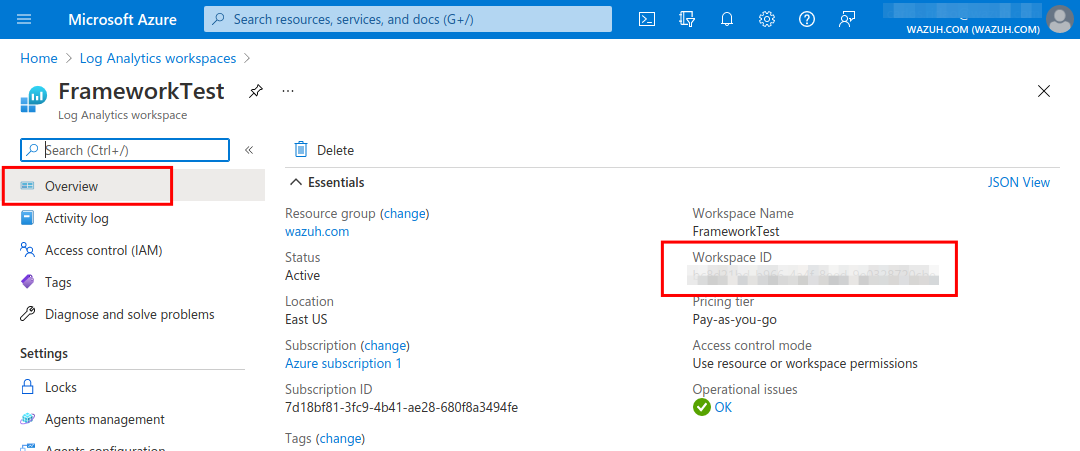Viewport: 1080px width, 451px height.
Task: Open the Directories and subscriptions filter
Action: [687, 19]
